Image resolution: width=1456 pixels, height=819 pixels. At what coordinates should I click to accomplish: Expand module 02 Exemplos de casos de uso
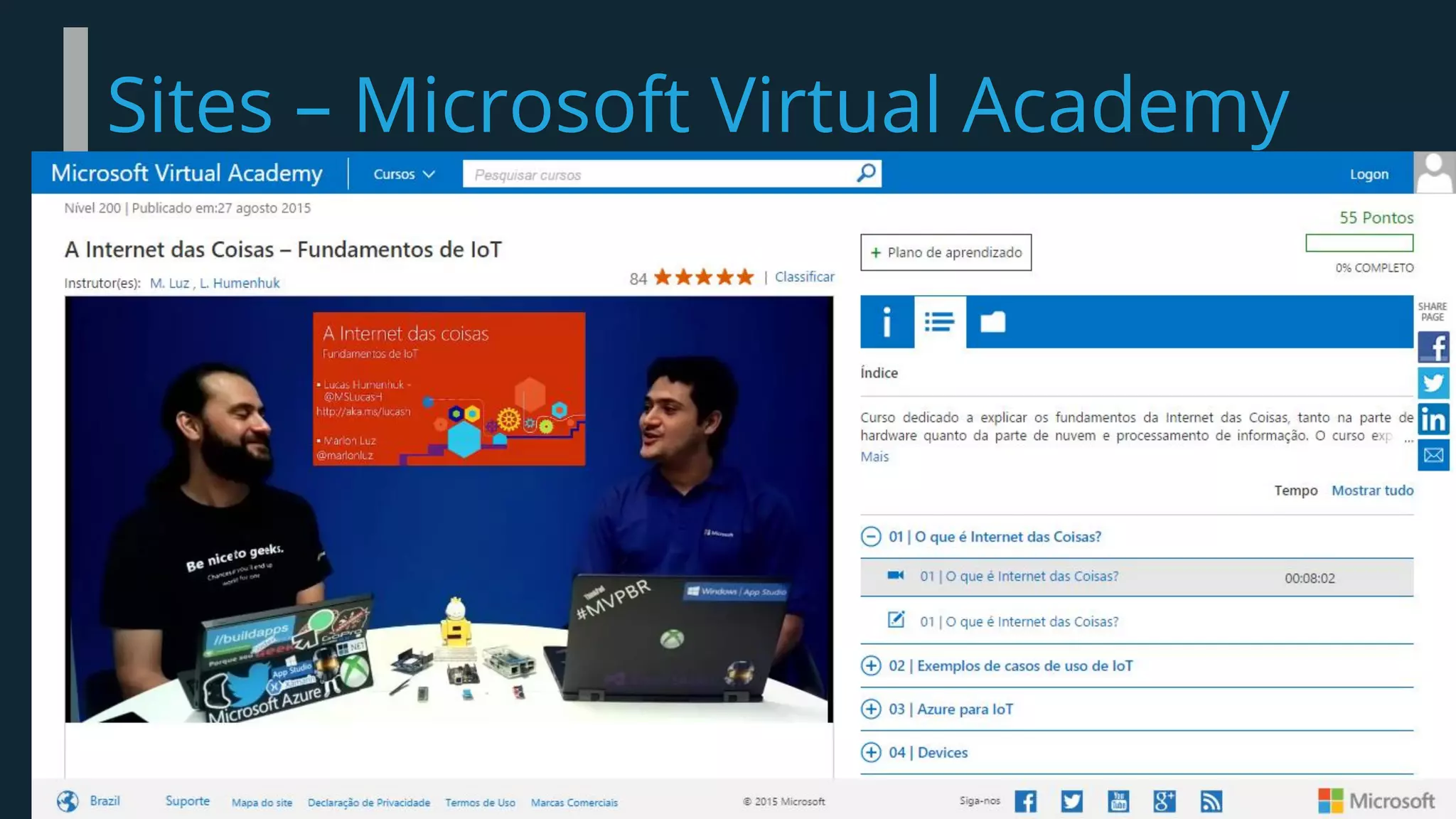[x=871, y=665]
